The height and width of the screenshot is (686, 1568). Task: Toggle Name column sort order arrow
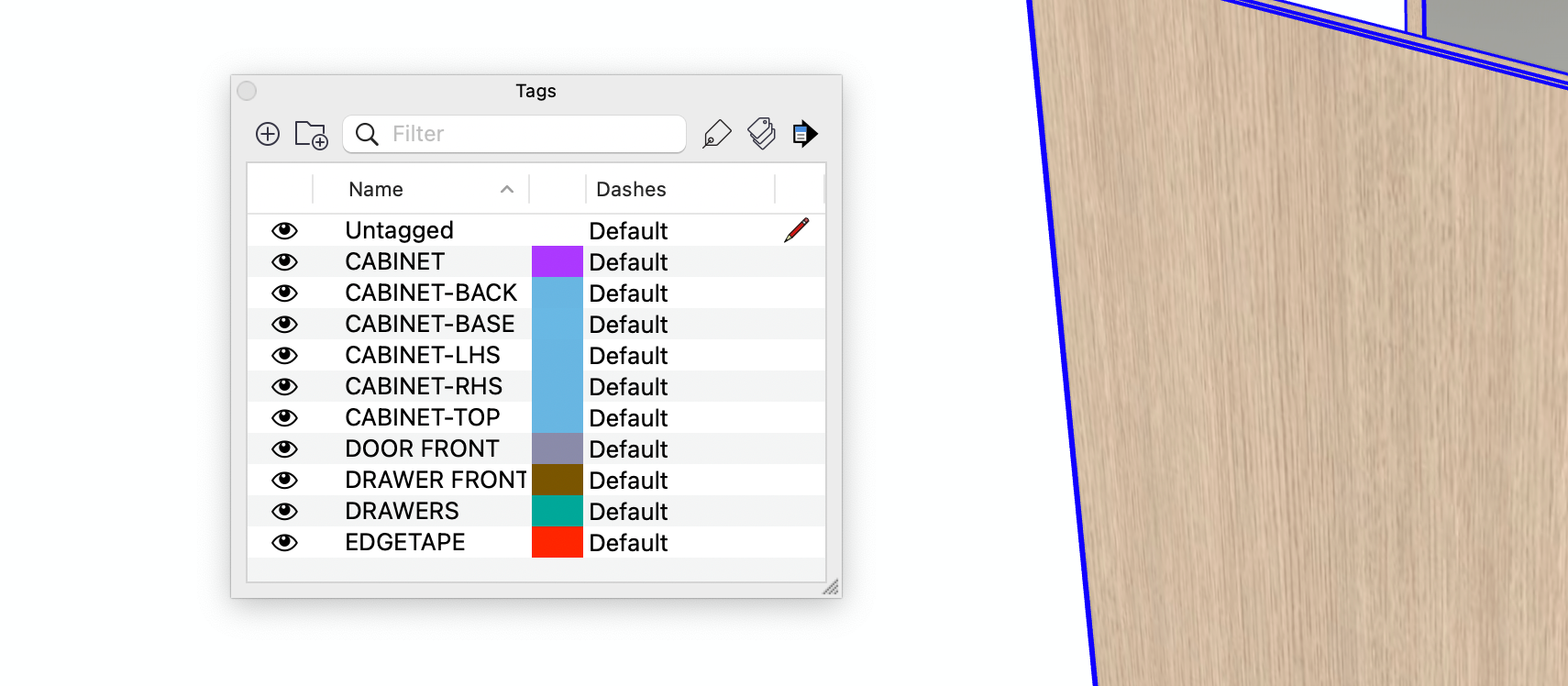[506, 189]
